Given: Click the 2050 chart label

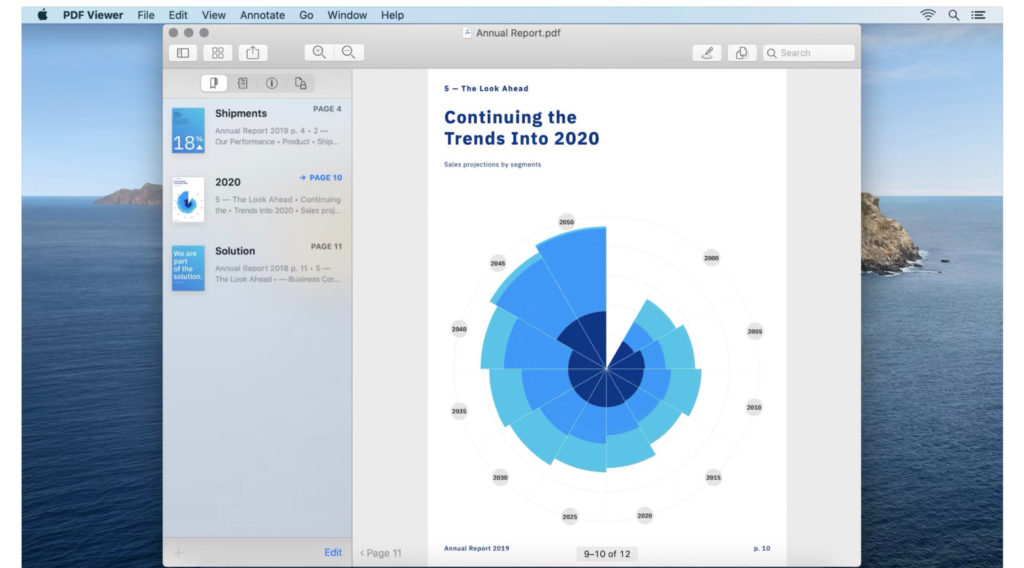Looking at the screenshot, I should (566, 222).
